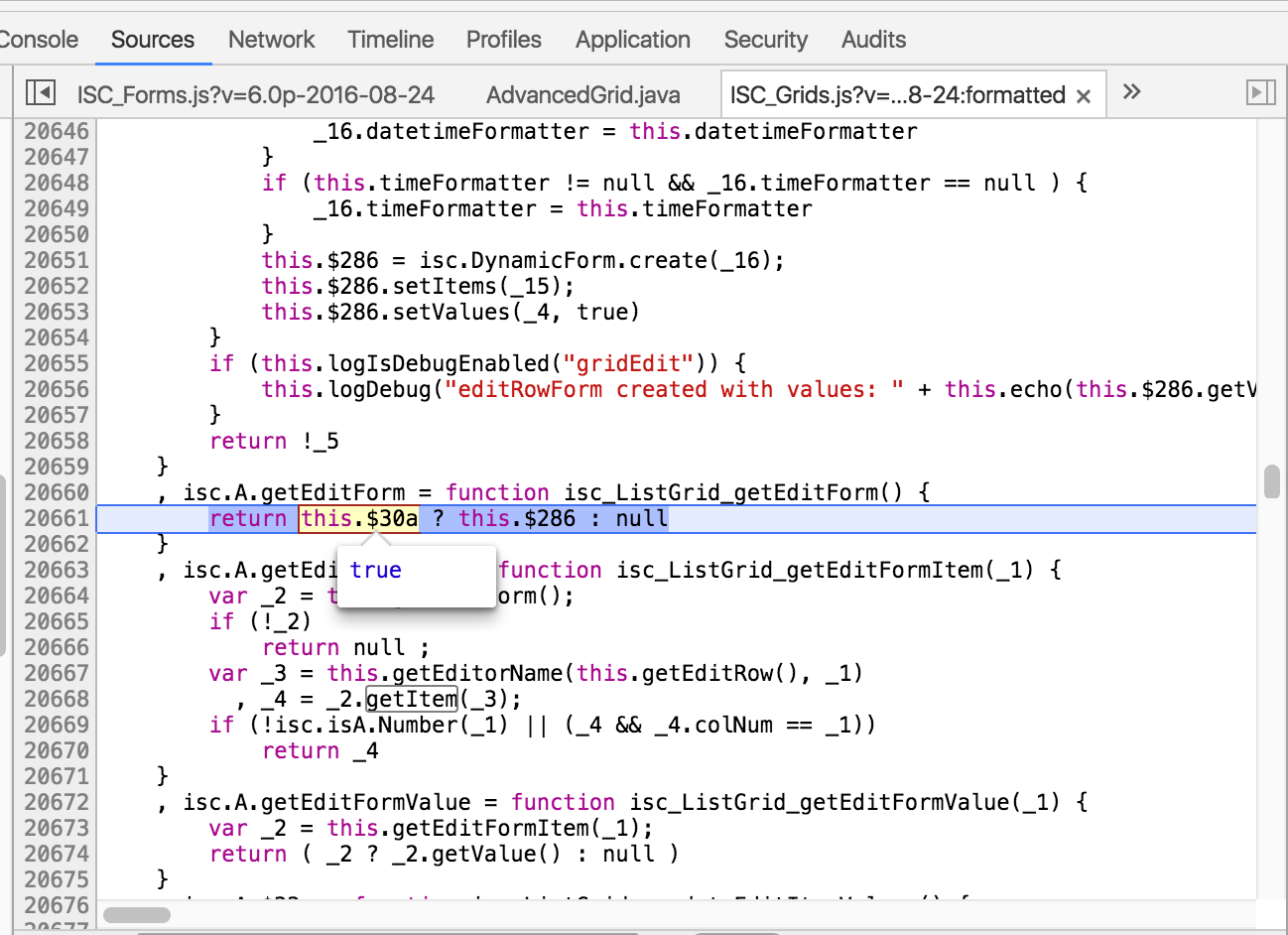
Task: Click the true value in the hover tooltip
Action: [x=375, y=570]
